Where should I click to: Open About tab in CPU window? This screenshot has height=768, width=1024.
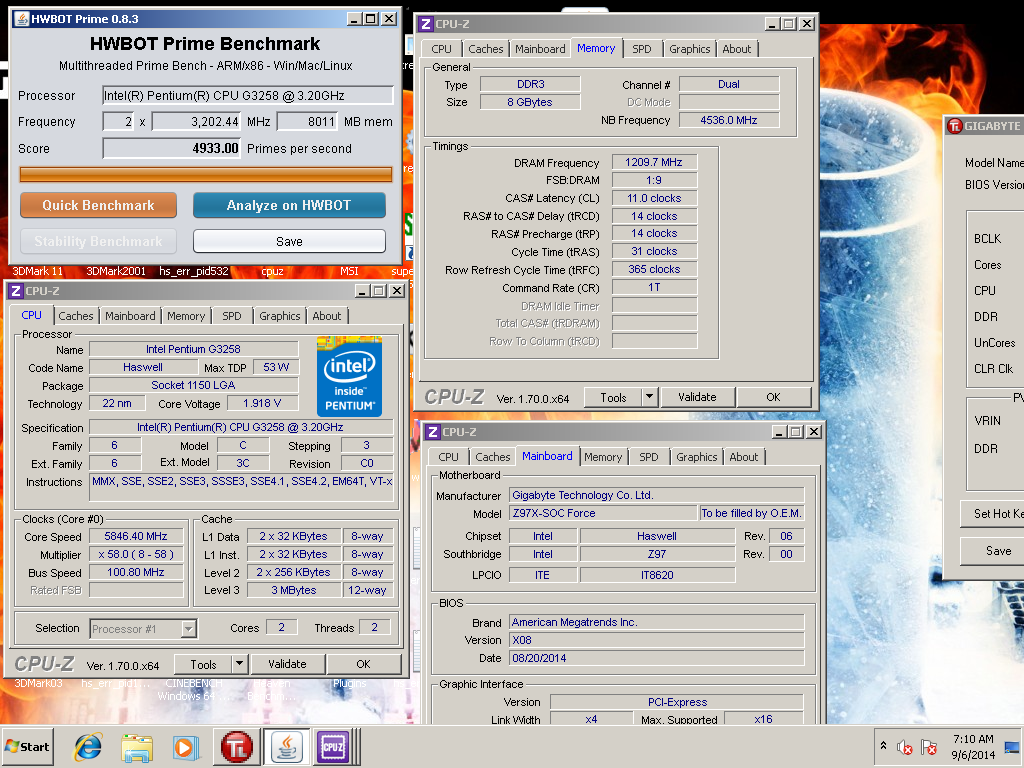tap(327, 316)
